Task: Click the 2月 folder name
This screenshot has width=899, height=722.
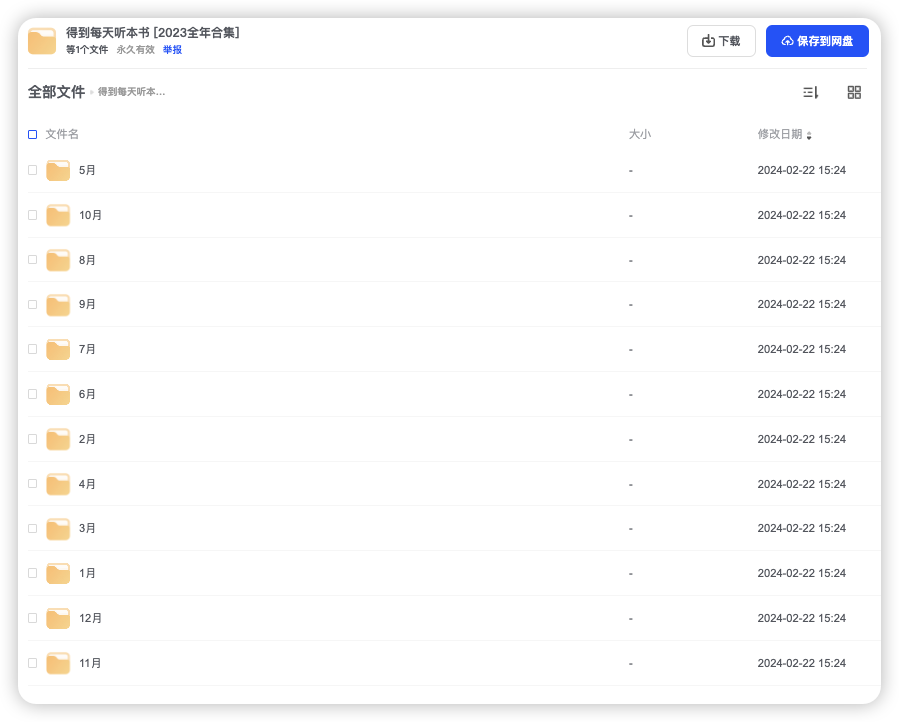Action: click(87, 439)
